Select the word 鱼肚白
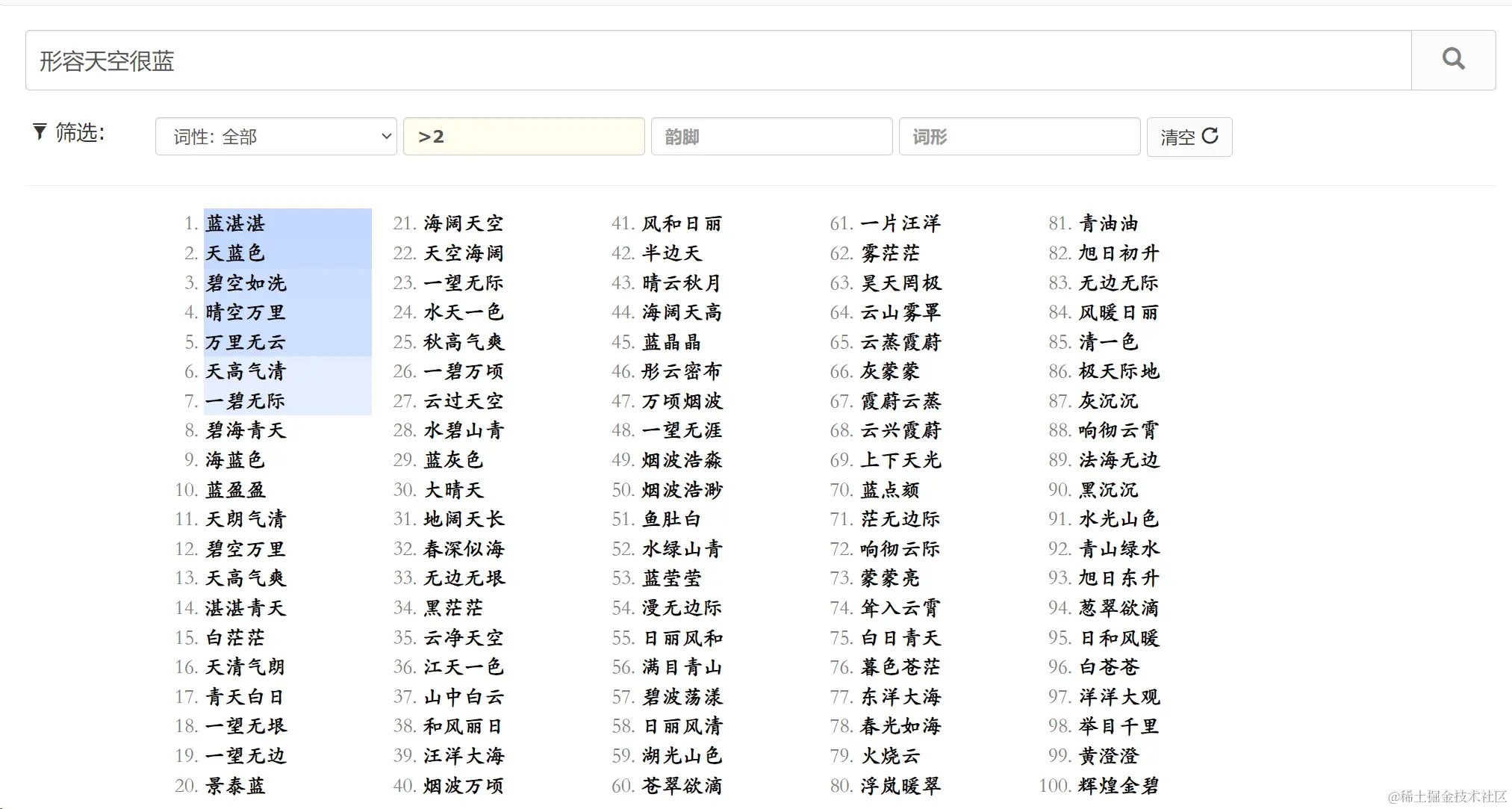1512x809 pixels. (x=672, y=519)
